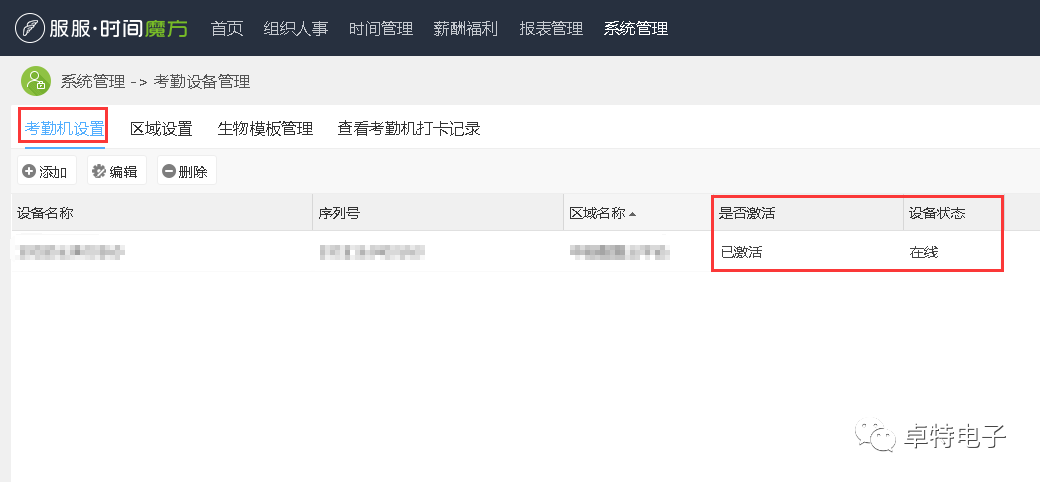Click the plus icon for 添加
This screenshot has width=1040, height=482.
[x=29, y=172]
